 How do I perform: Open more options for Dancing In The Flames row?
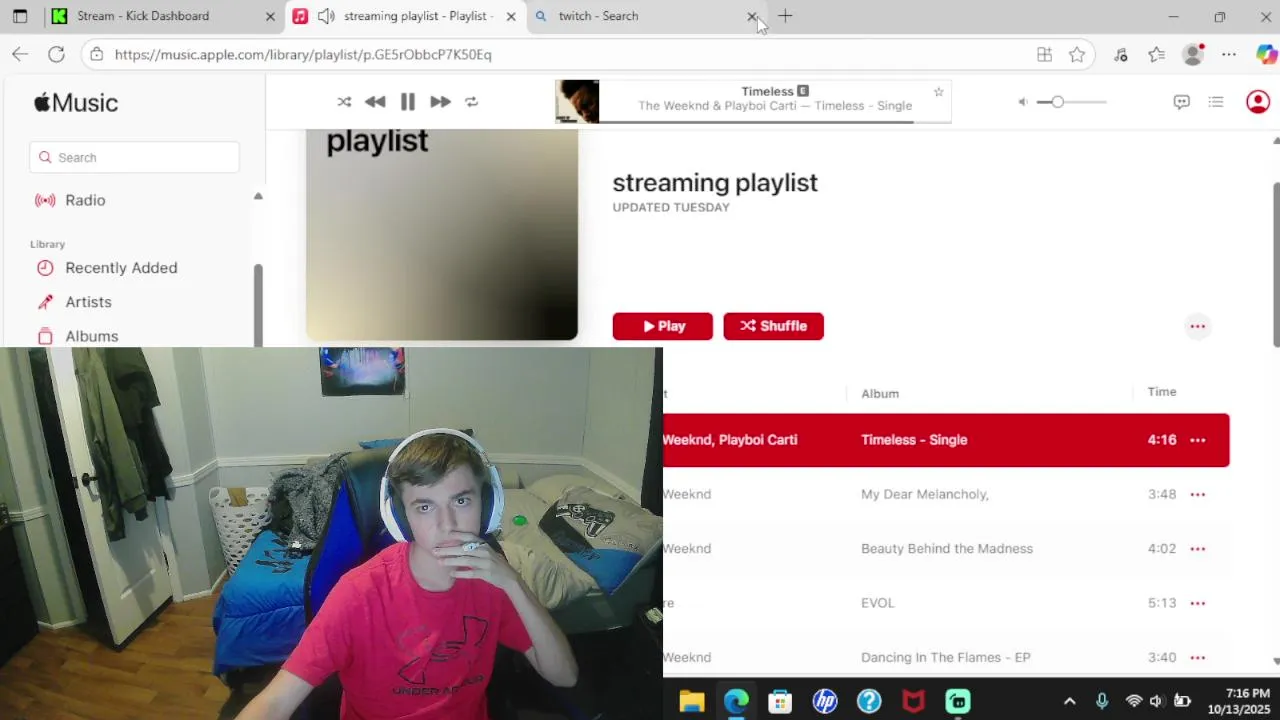tap(1198, 657)
